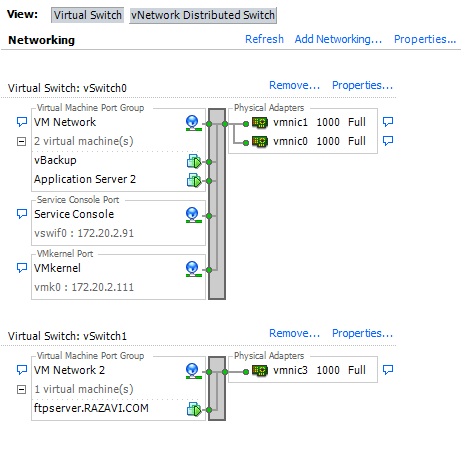
Task: Click the Application Server 2 VM icon
Action: (194, 181)
